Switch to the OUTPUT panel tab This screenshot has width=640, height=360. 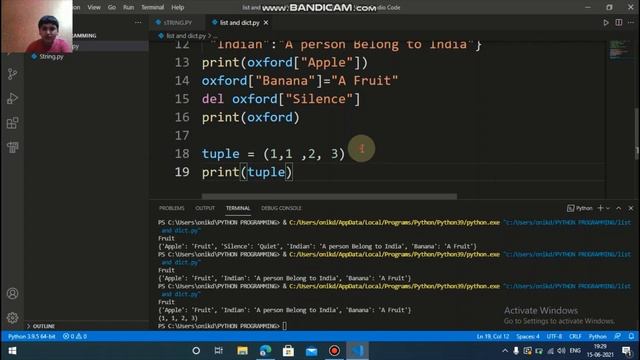coord(205,208)
